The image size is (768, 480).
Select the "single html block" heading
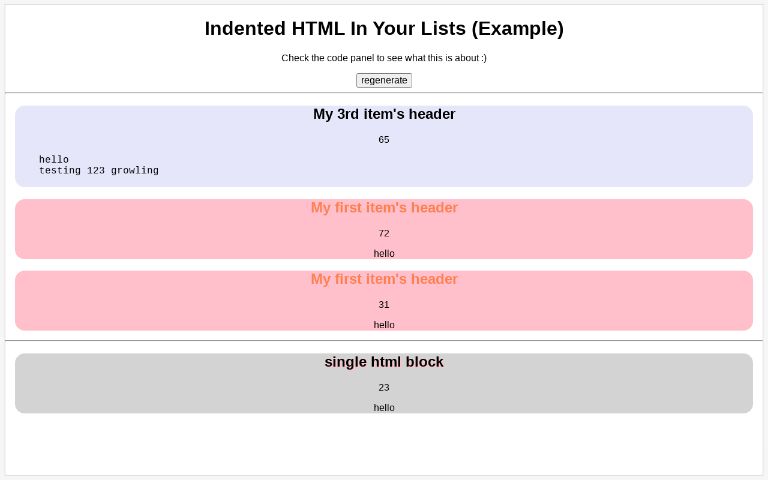[x=384, y=362]
